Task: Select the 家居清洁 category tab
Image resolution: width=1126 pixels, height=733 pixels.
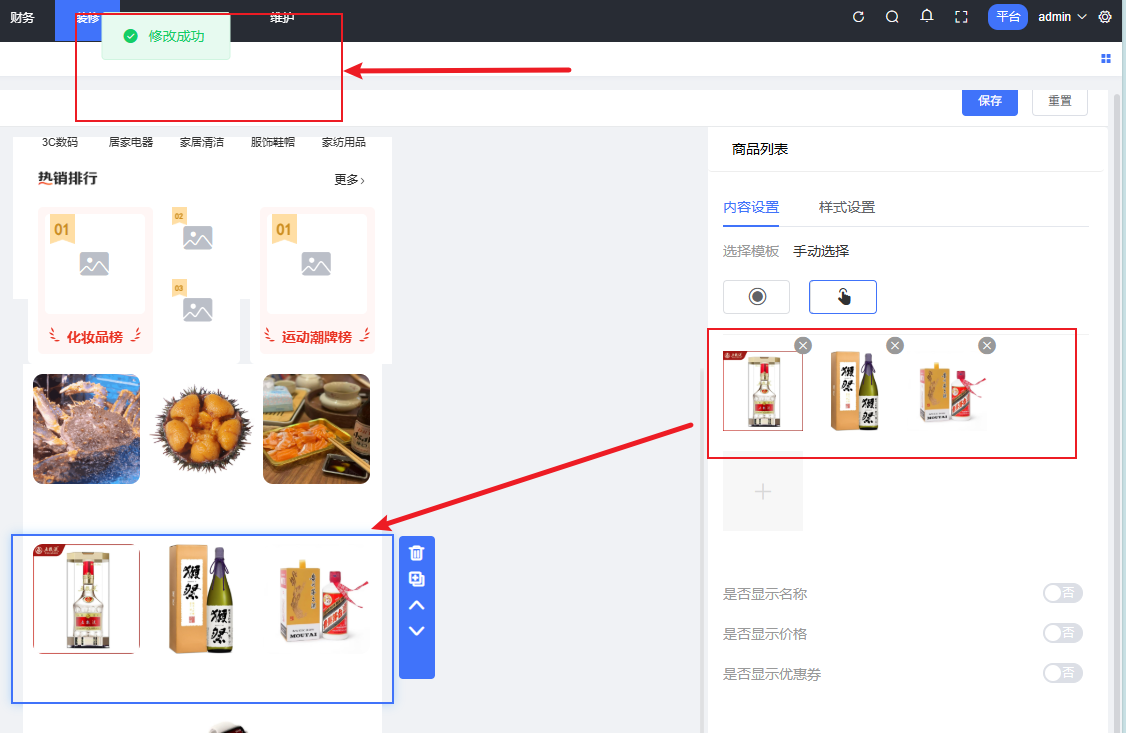Action: pos(202,142)
